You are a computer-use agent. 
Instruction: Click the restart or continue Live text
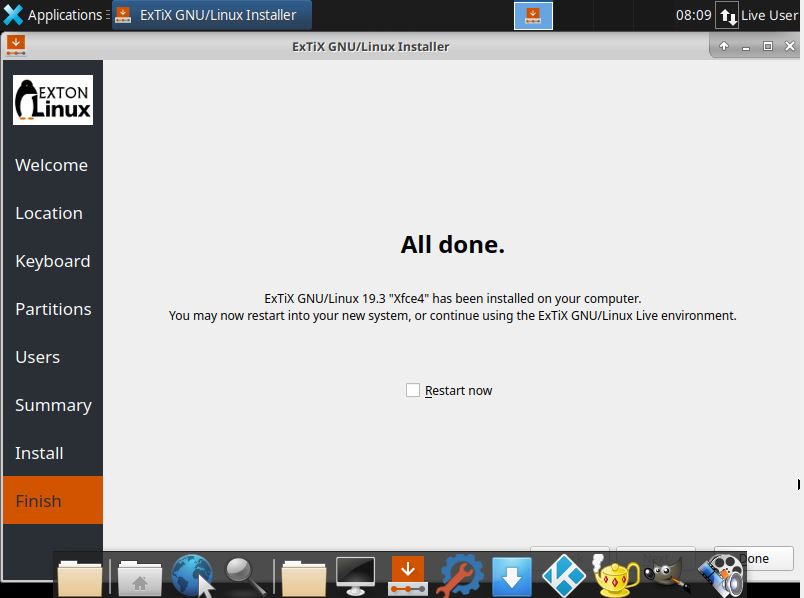452,315
